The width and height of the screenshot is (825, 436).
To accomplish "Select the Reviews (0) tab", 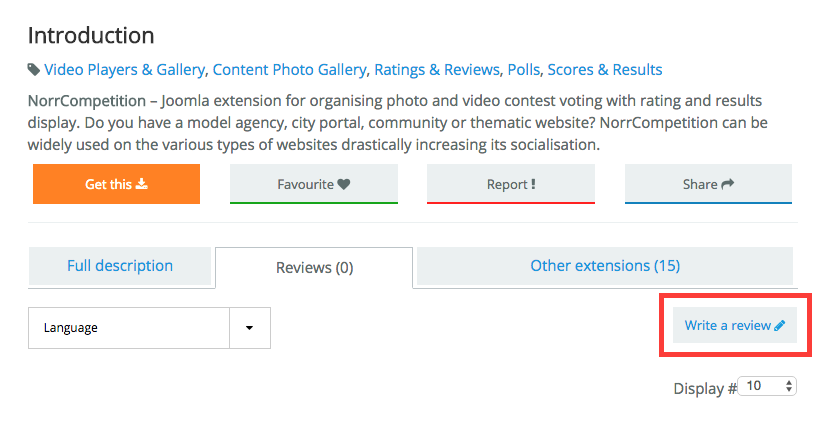I will [314, 268].
